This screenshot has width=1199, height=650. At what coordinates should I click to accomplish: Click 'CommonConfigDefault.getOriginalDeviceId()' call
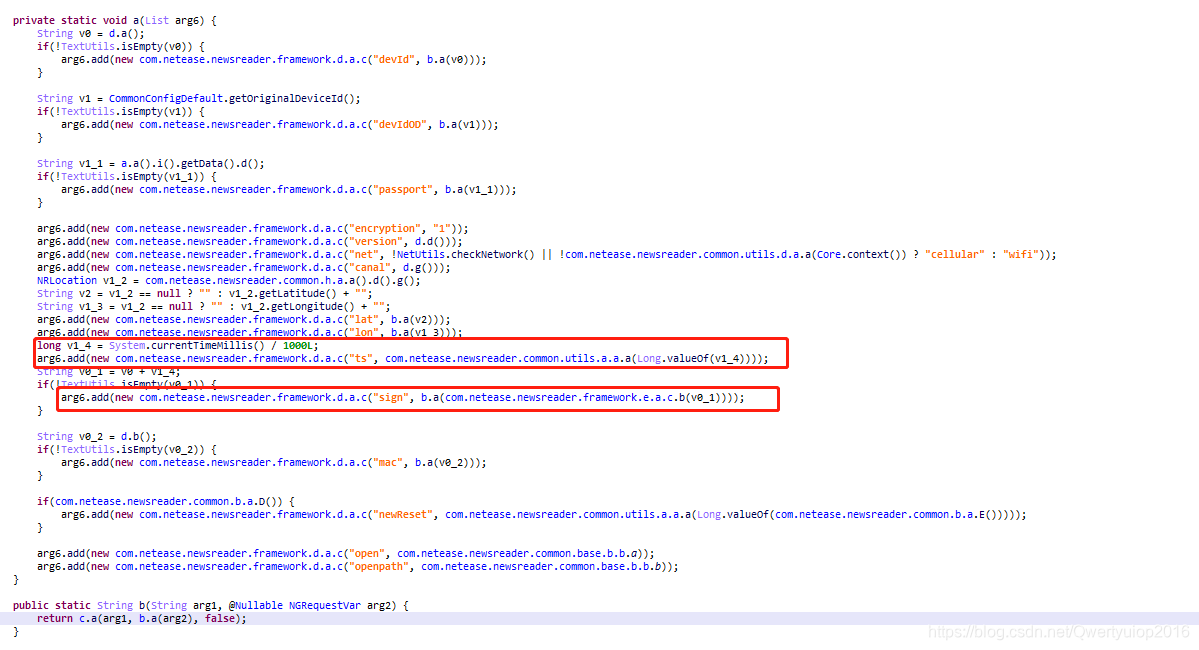[x=234, y=99]
